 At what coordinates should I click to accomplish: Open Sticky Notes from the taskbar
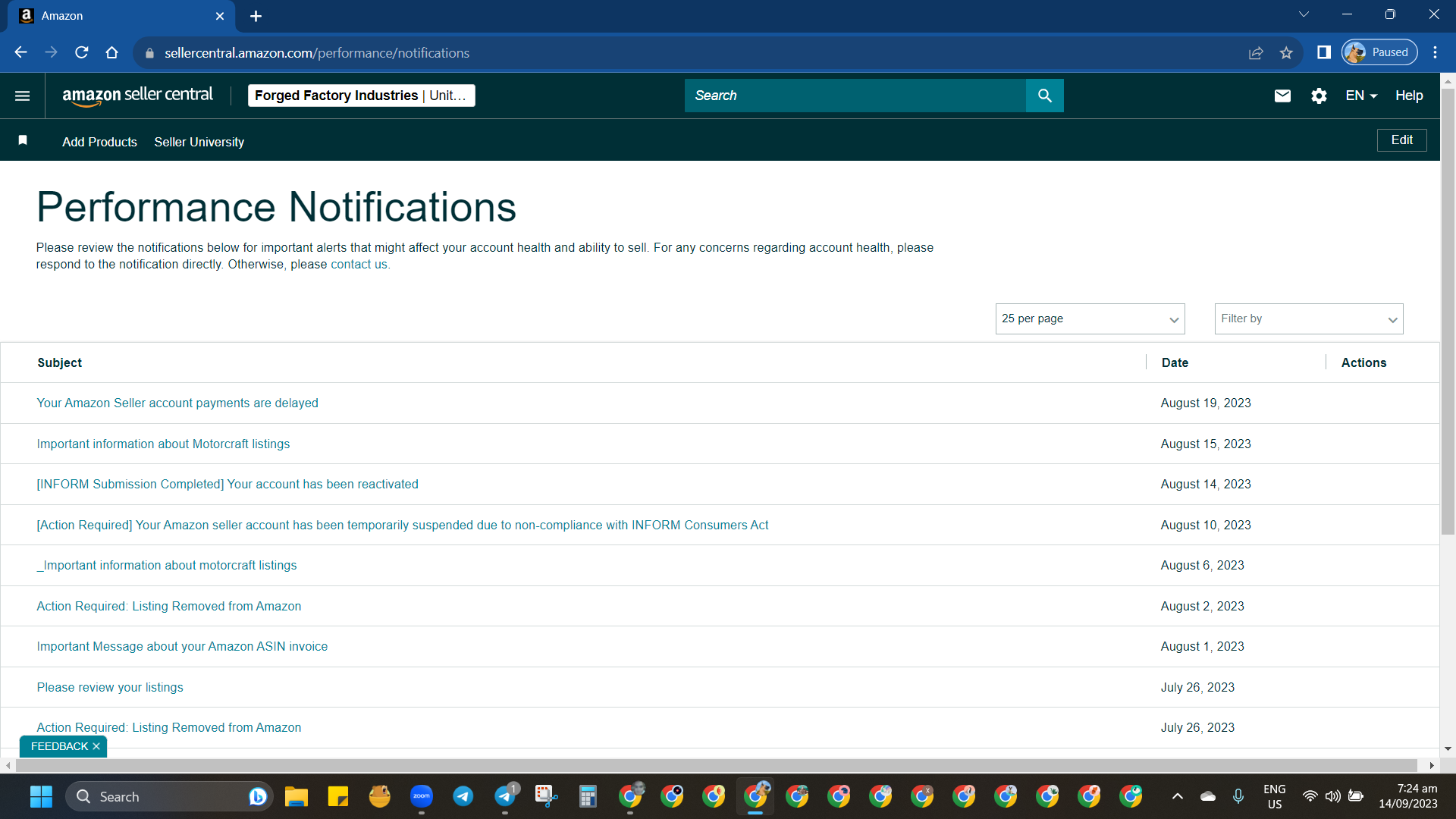point(337,796)
